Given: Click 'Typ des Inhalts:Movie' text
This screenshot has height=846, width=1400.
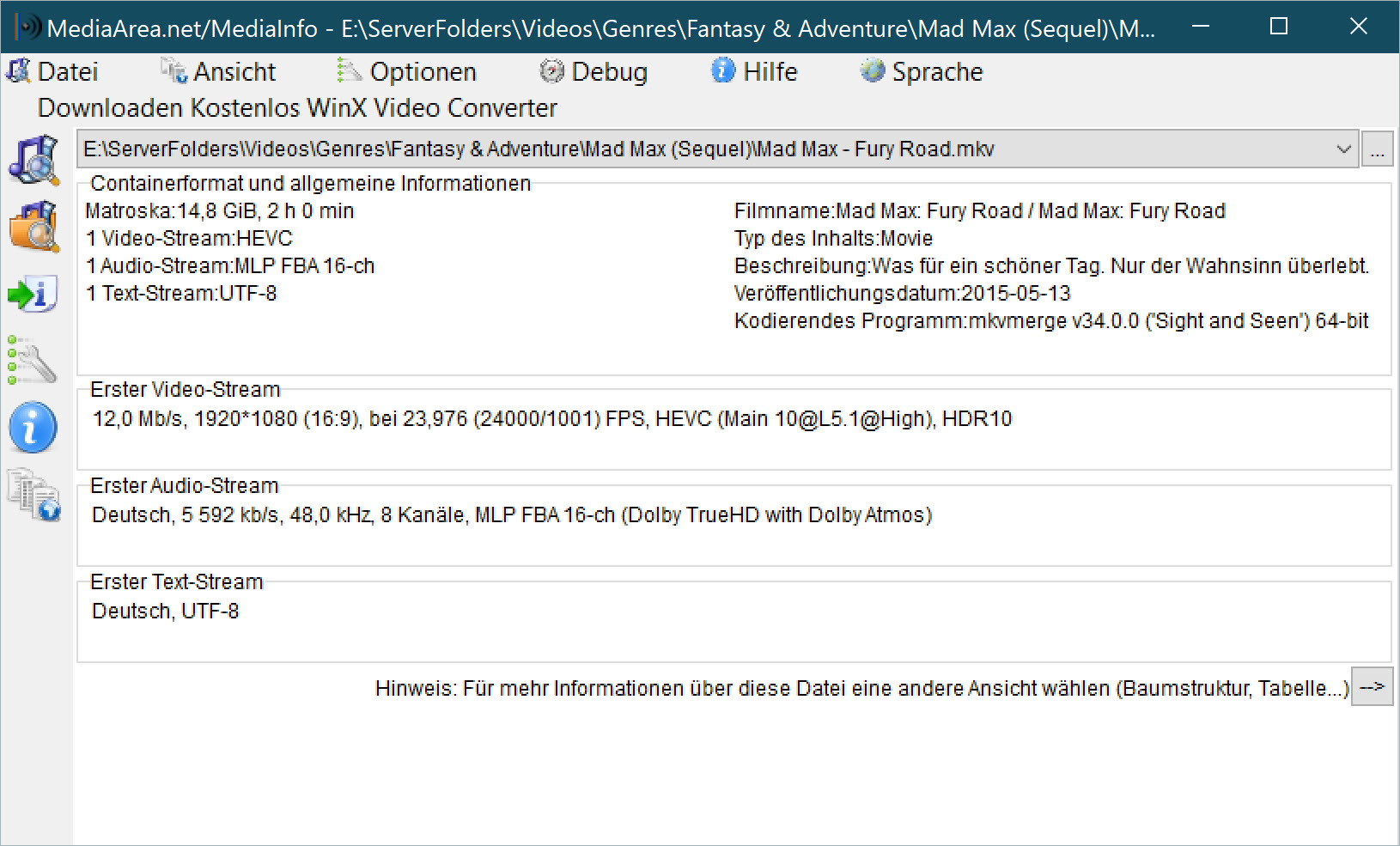Looking at the screenshot, I should pyautogui.click(x=833, y=239).
